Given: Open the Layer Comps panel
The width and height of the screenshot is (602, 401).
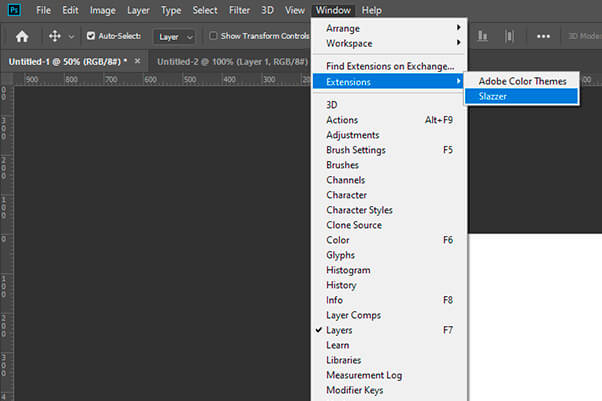Looking at the screenshot, I should (x=389, y=315).
